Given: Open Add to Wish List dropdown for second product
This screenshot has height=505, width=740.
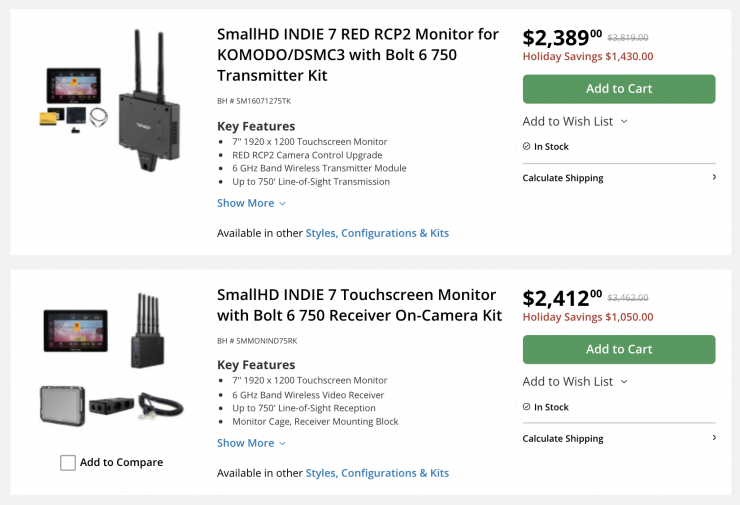Looking at the screenshot, I should (x=575, y=381).
